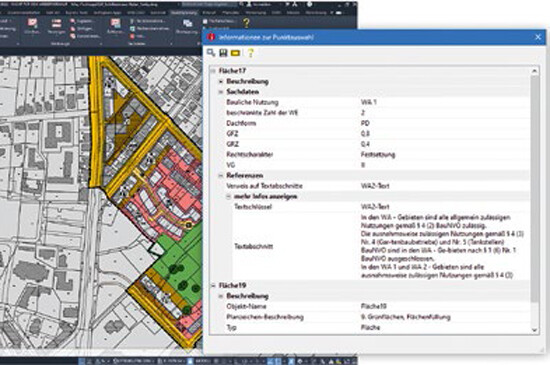Click the GRZ value '0,4'
The height and width of the screenshot is (365, 550).
pos(365,144)
